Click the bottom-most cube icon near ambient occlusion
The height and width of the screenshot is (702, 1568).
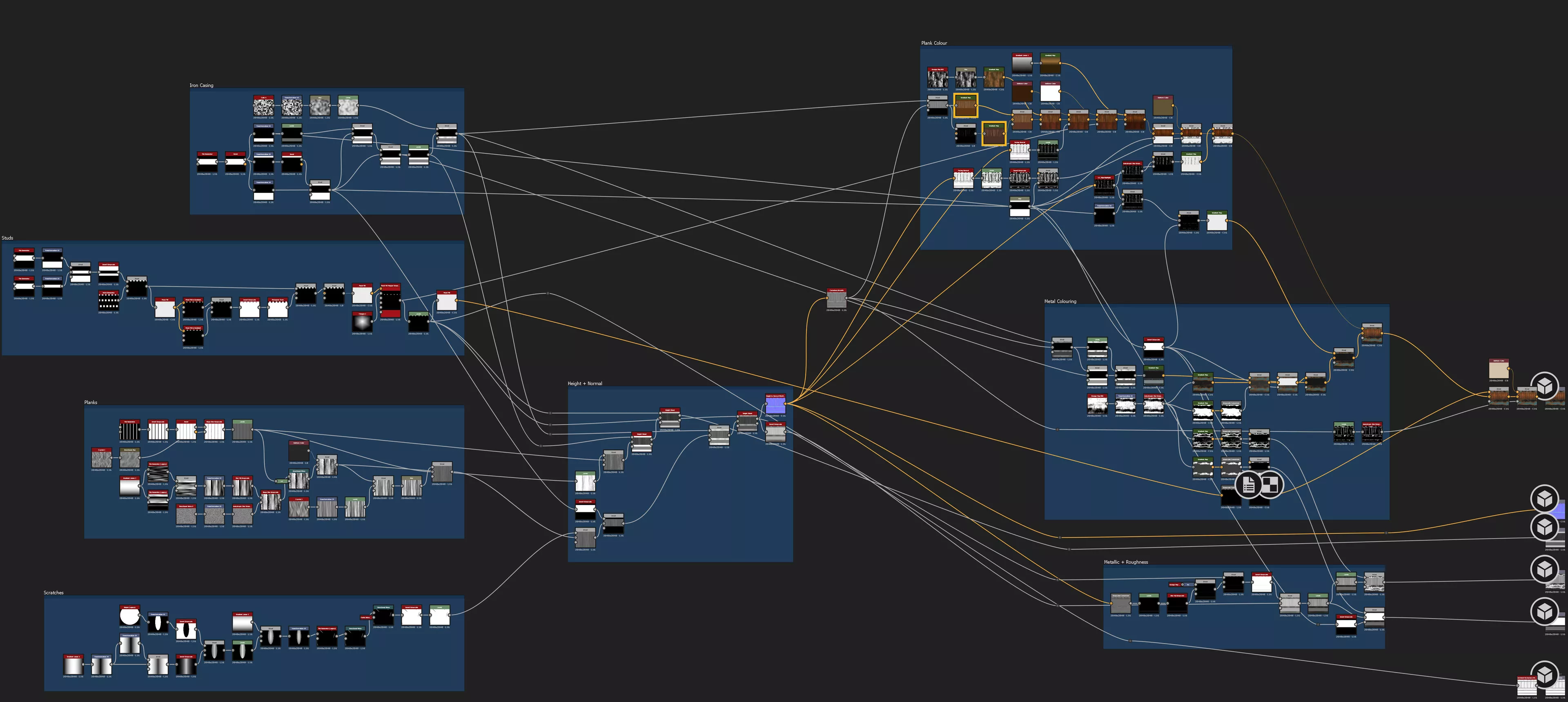[x=1544, y=675]
